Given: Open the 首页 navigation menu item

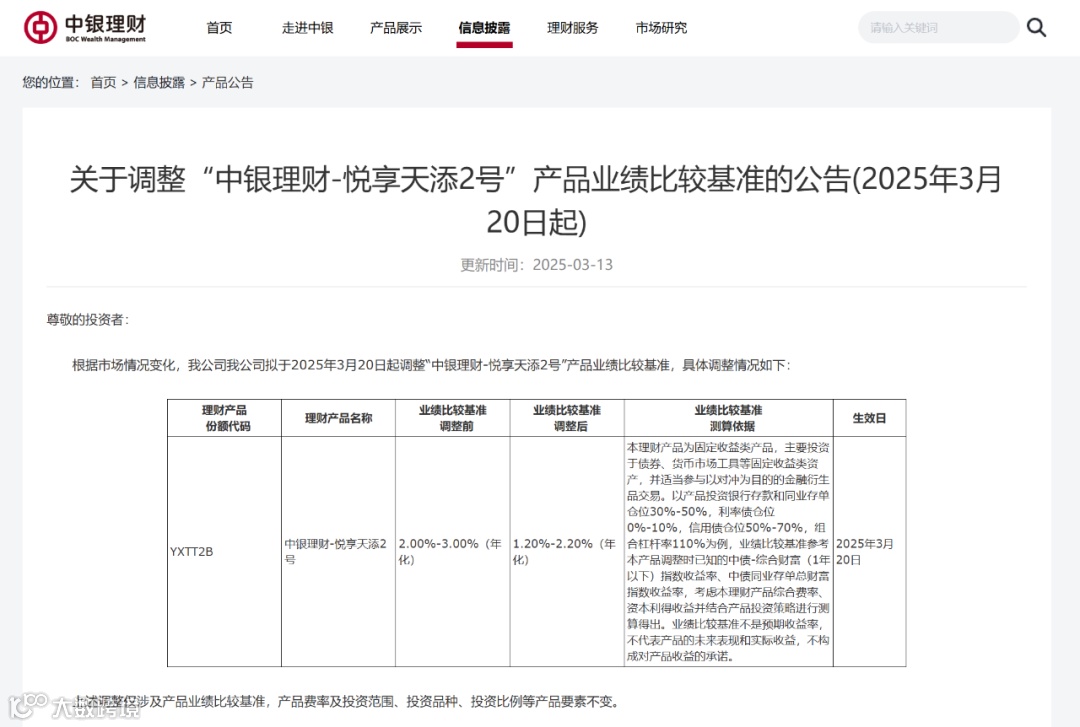Looking at the screenshot, I should [x=219, y=28].
